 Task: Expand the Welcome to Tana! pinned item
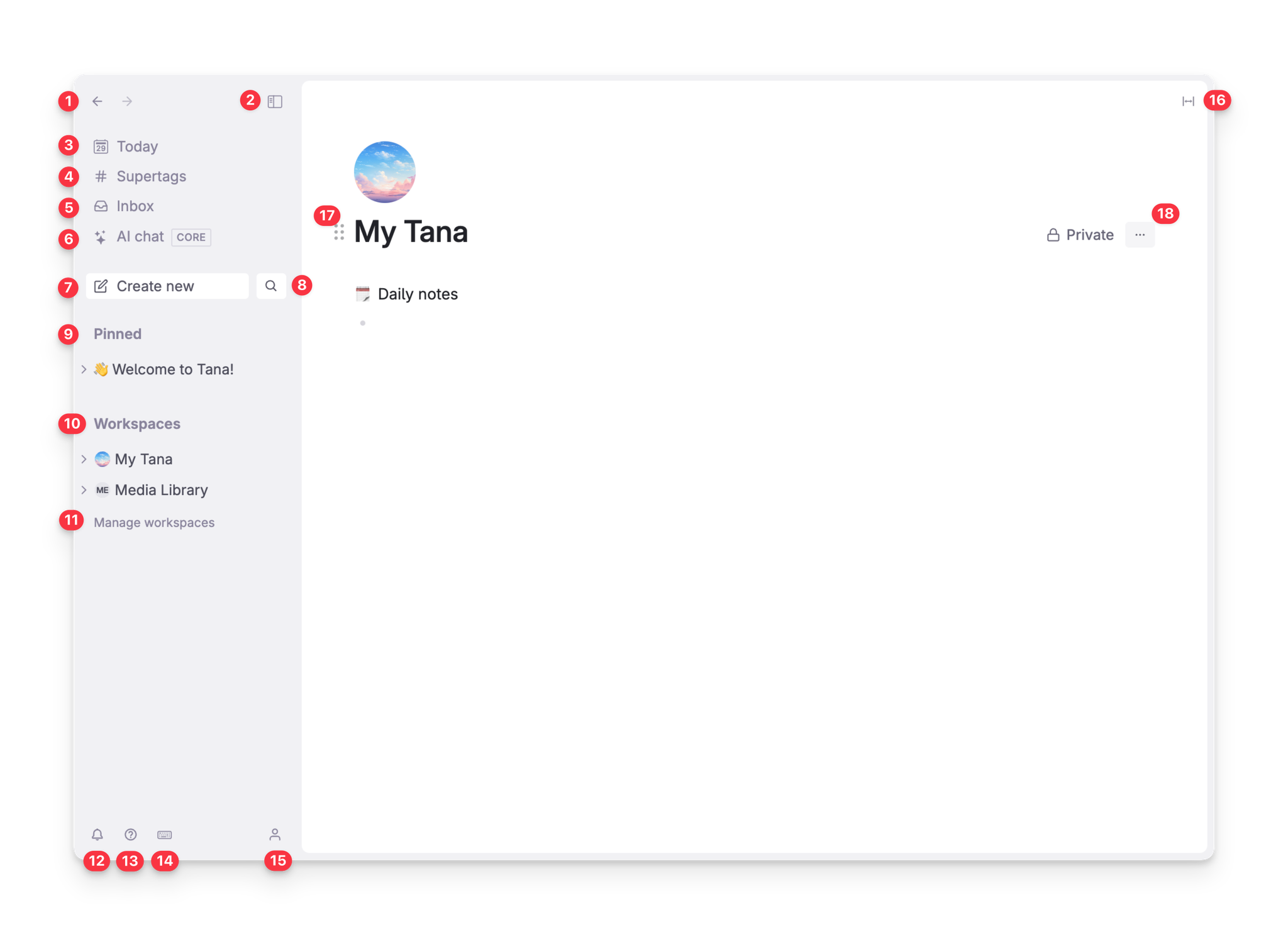pyautogui.click(x=84, y=369)
